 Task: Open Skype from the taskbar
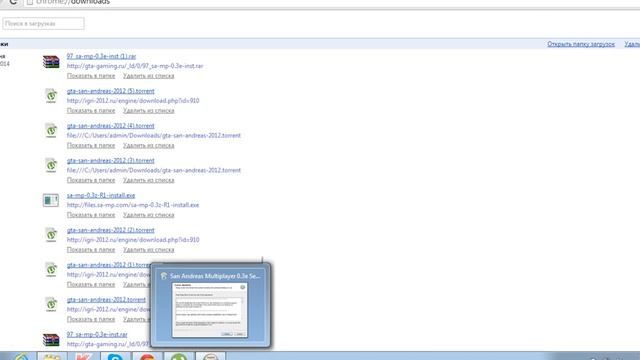(115, 356)
